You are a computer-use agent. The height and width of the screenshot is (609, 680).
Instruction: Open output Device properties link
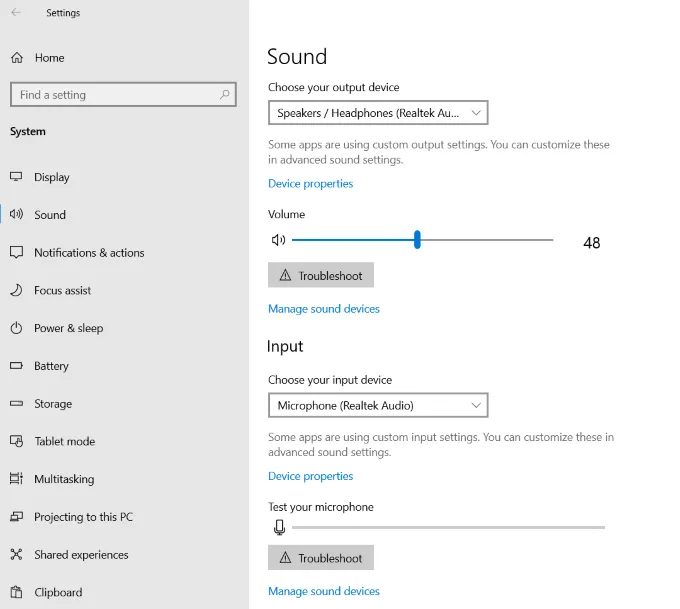tap(310, 184)
